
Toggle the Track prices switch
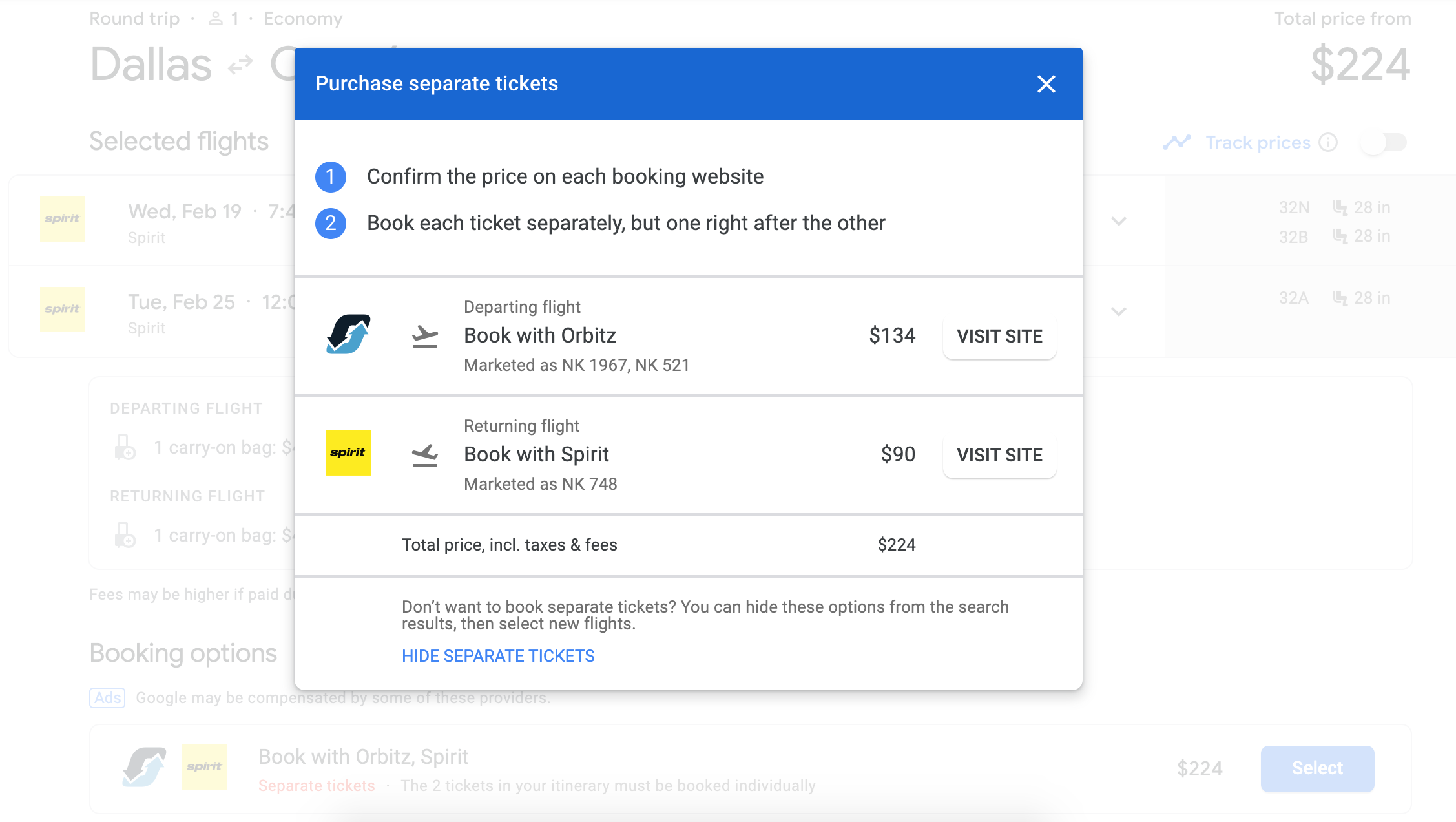coord(1383,142)
